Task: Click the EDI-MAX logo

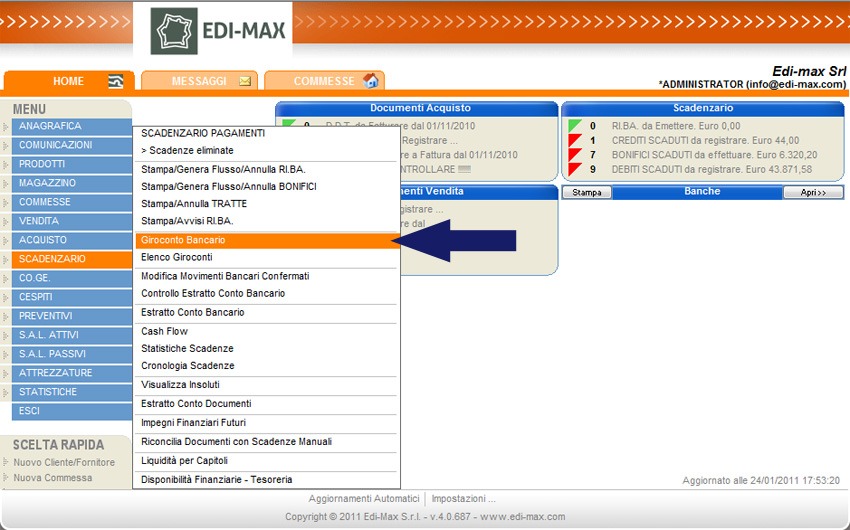Action: pyautogui.click(x=220, y=30)
